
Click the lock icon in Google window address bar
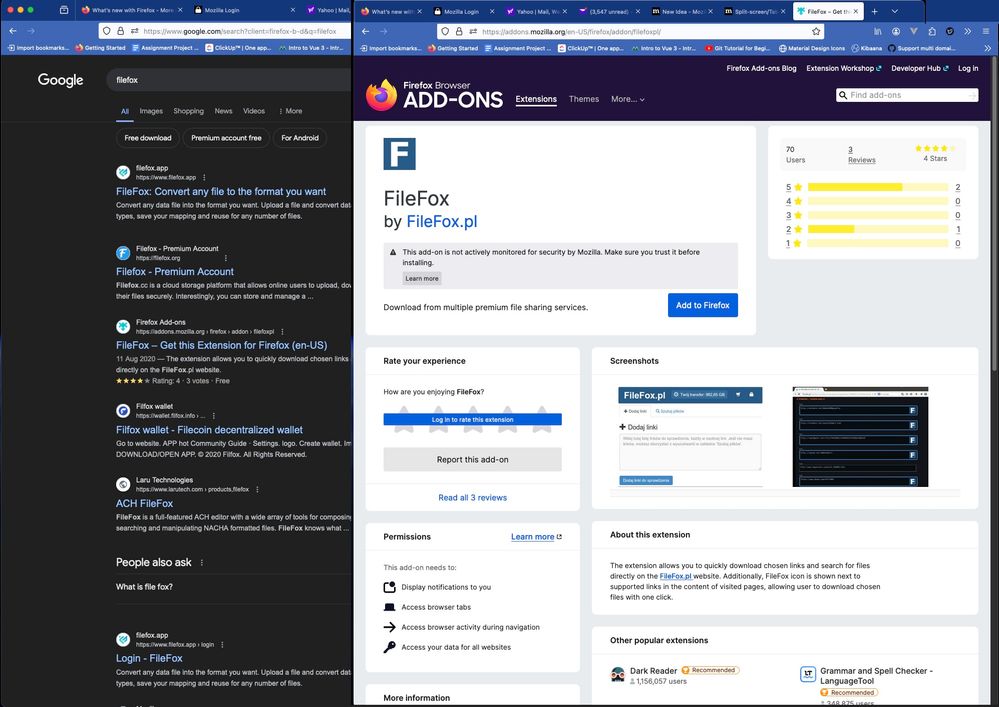120,31
